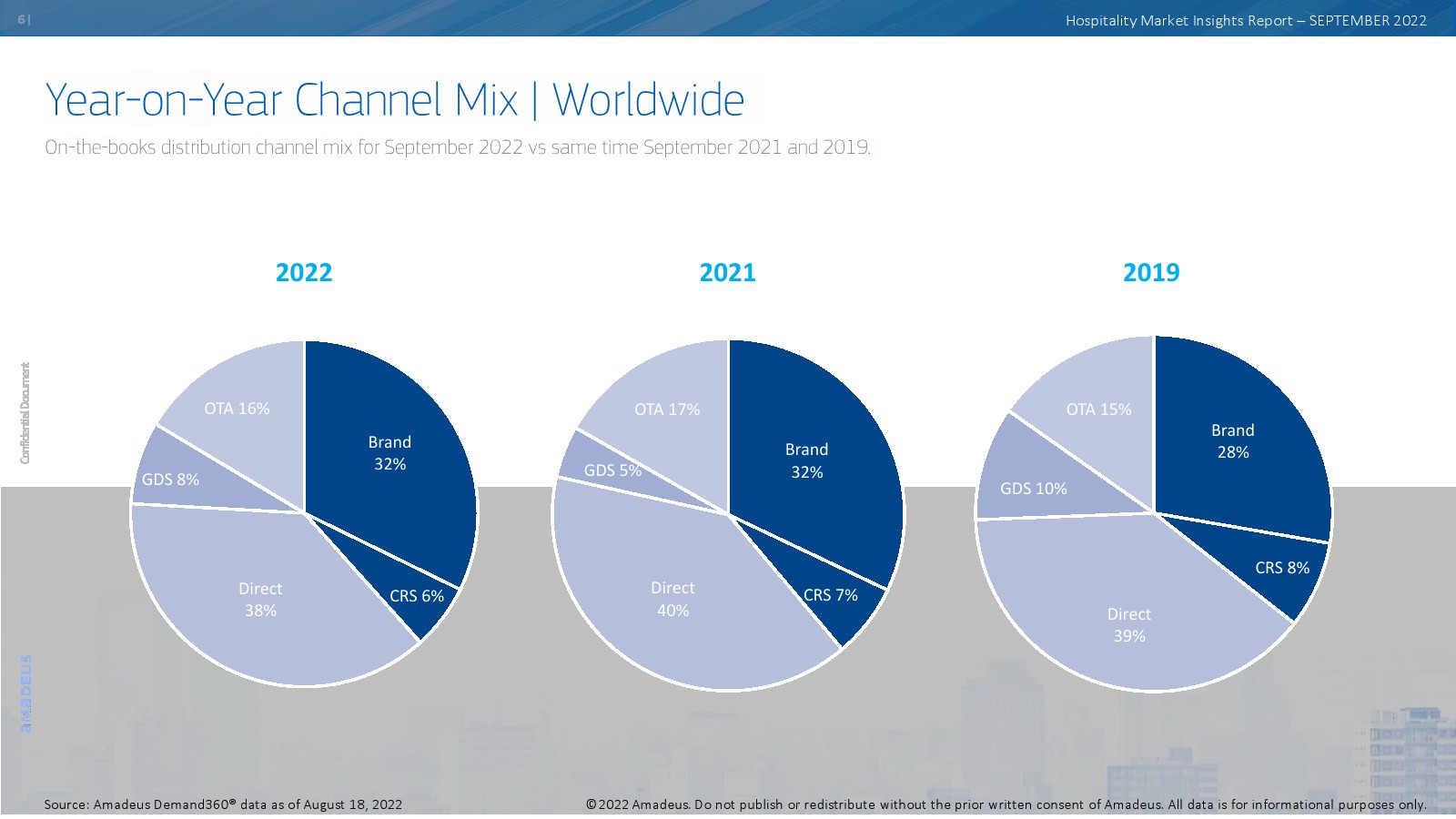Click the GDS 10% slice

[x=1033, y=489]
